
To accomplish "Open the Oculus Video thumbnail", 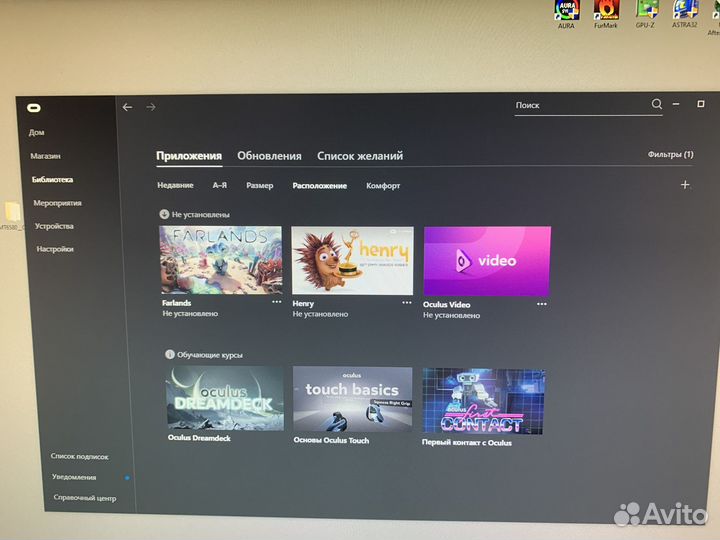I will 487,261.
